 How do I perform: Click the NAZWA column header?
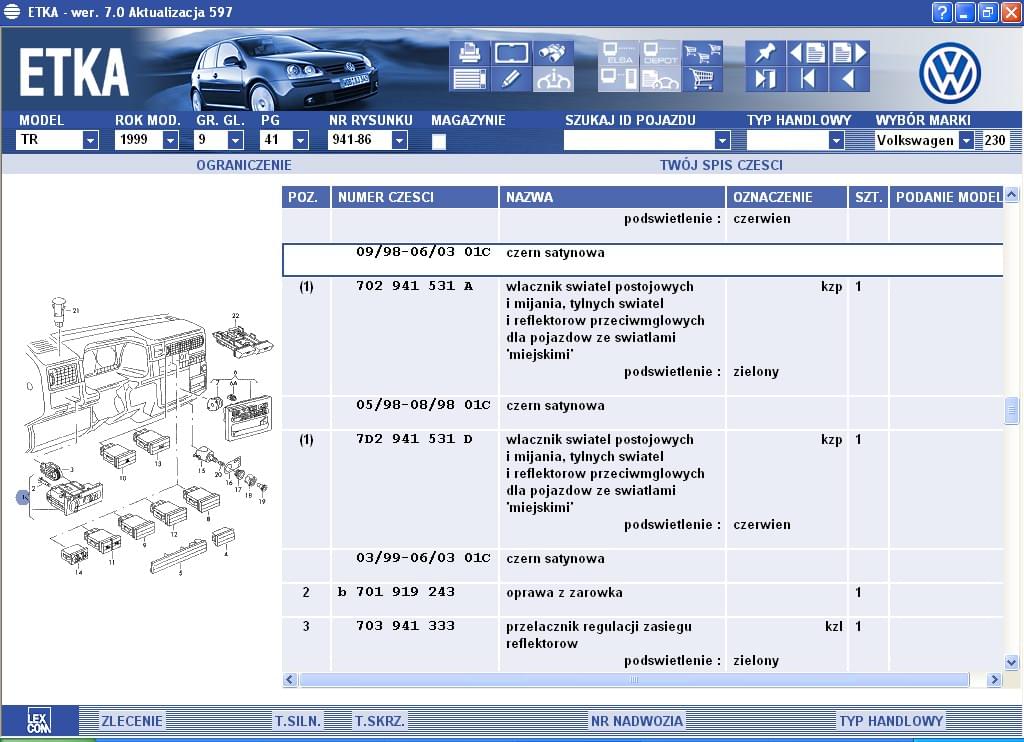pyautogui.click(x=613, y=197)
